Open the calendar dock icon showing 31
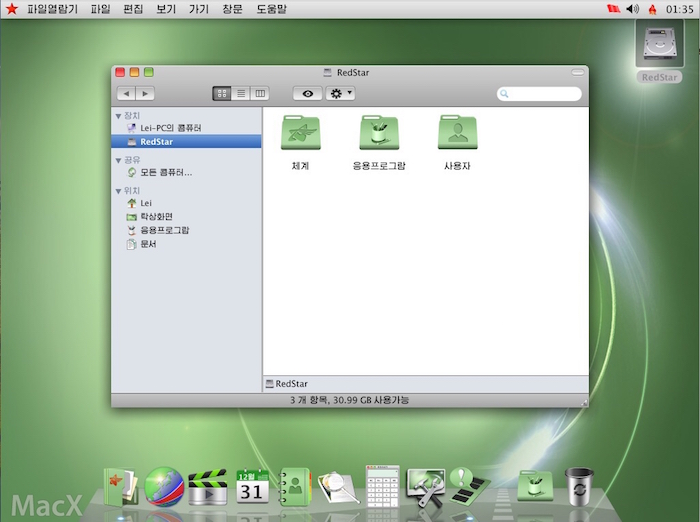The height and width of the screenshot is (522, 700). tap(252, 487)
